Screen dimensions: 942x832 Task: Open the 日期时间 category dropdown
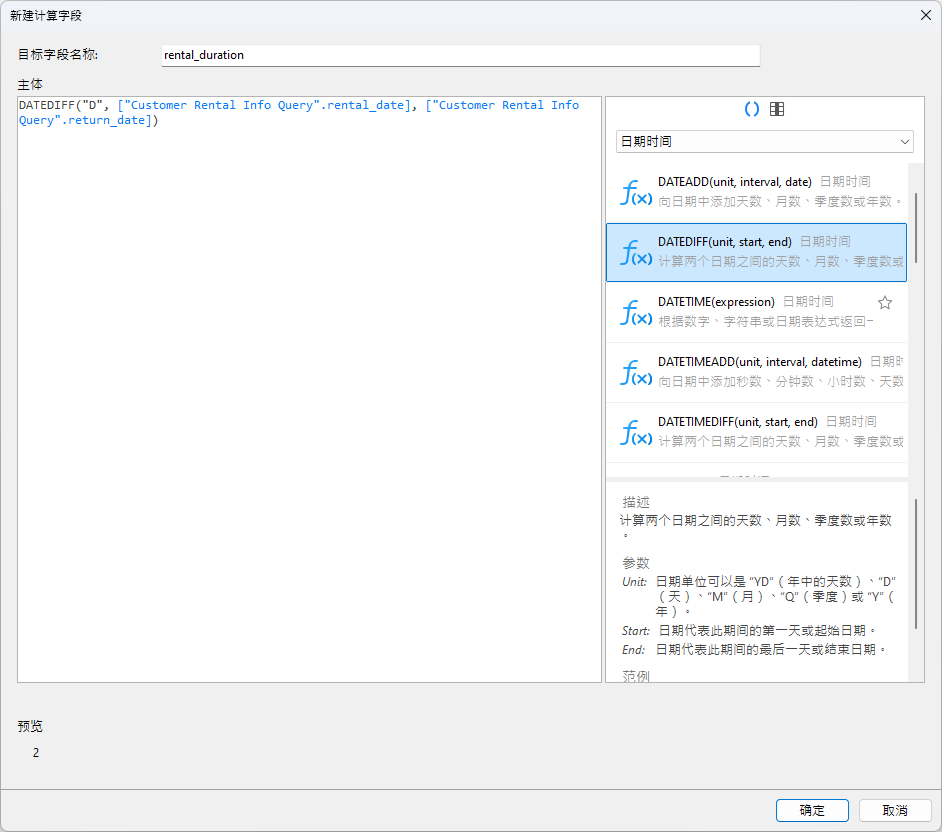tap(764, 142)
